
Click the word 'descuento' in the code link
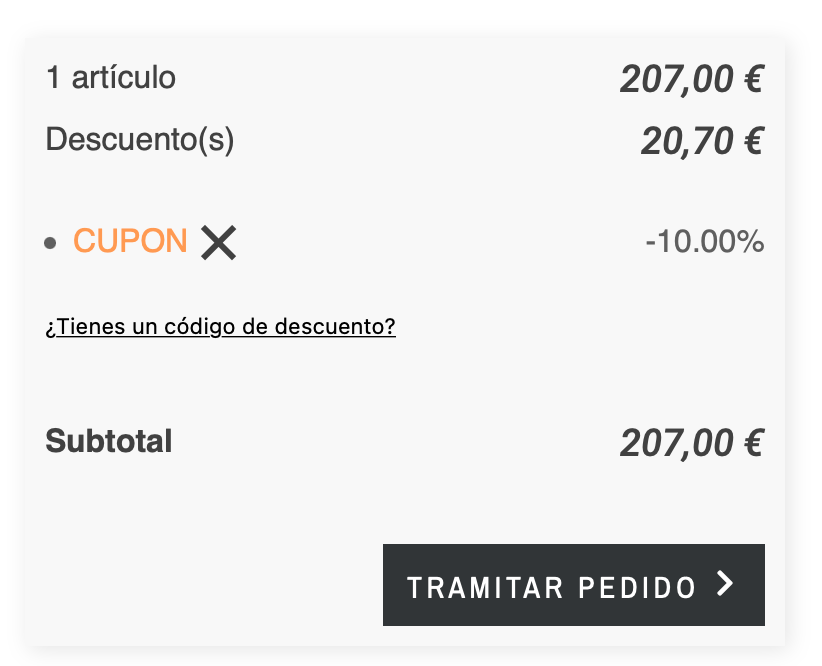[x=339, y=327]
